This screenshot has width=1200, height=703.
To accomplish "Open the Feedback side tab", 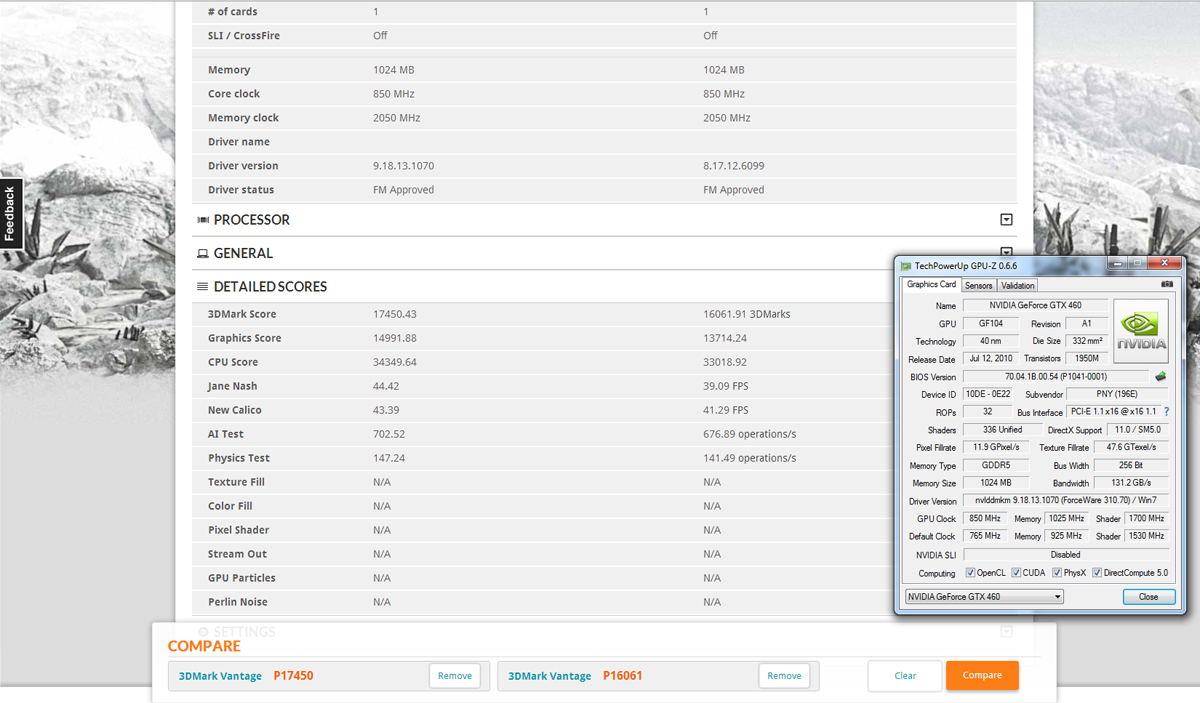I will pos(11,214).
